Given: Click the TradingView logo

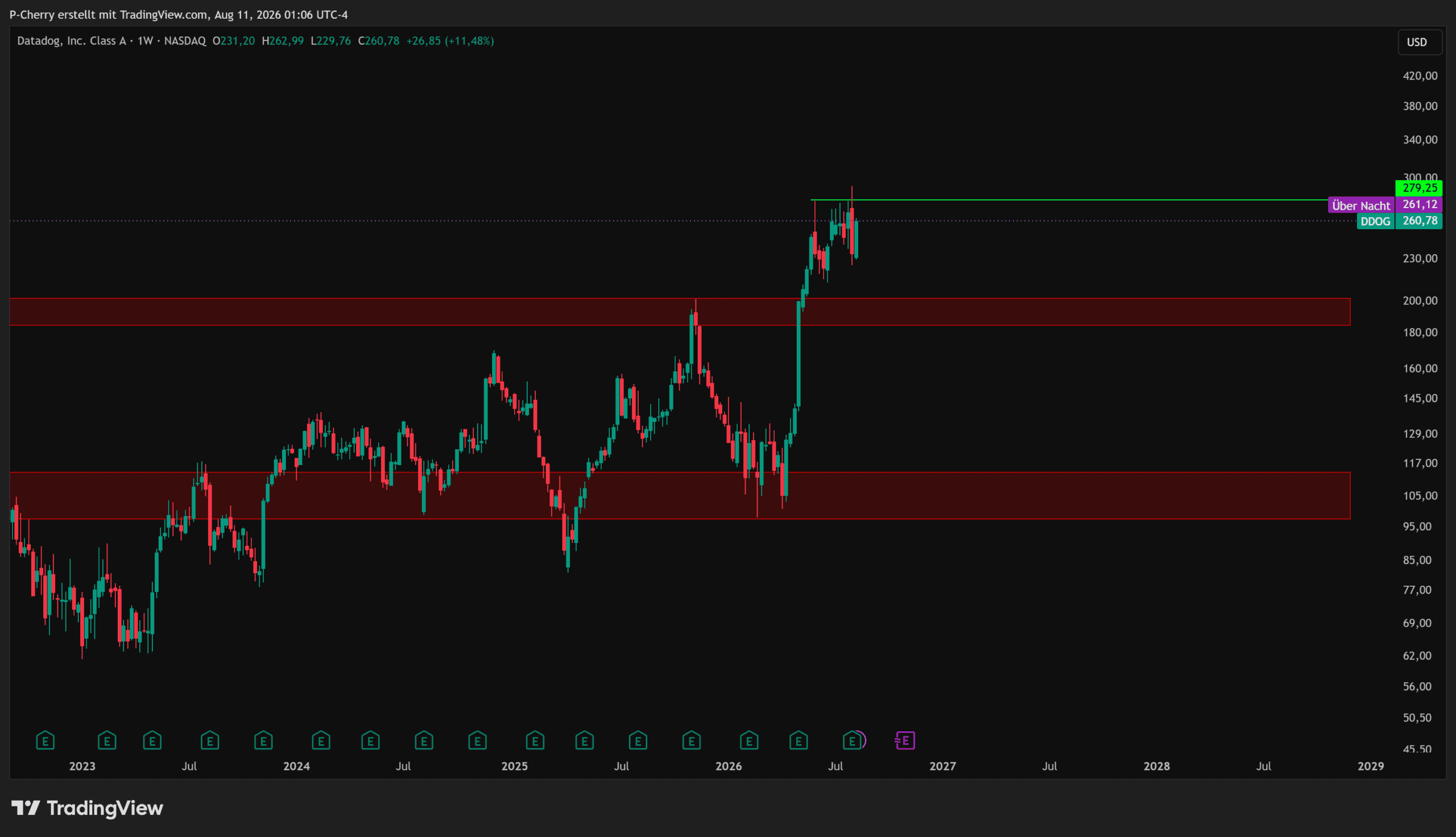Looking at the screenshot, I should tap(88, 808).
